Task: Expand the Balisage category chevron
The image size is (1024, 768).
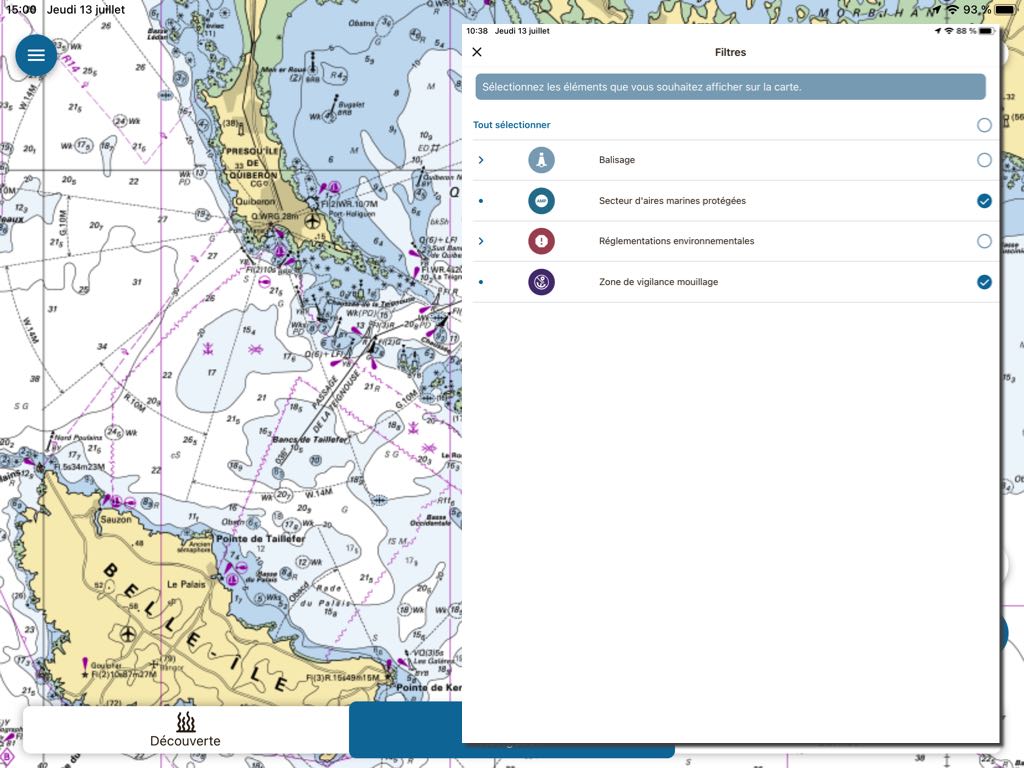Action: coord(481,160)
